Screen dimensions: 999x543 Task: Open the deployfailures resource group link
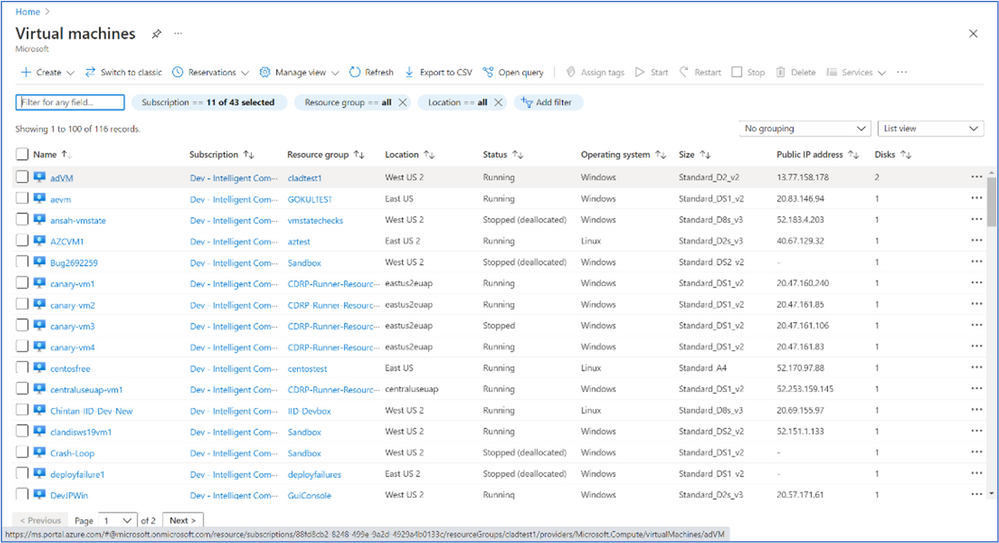314,474
